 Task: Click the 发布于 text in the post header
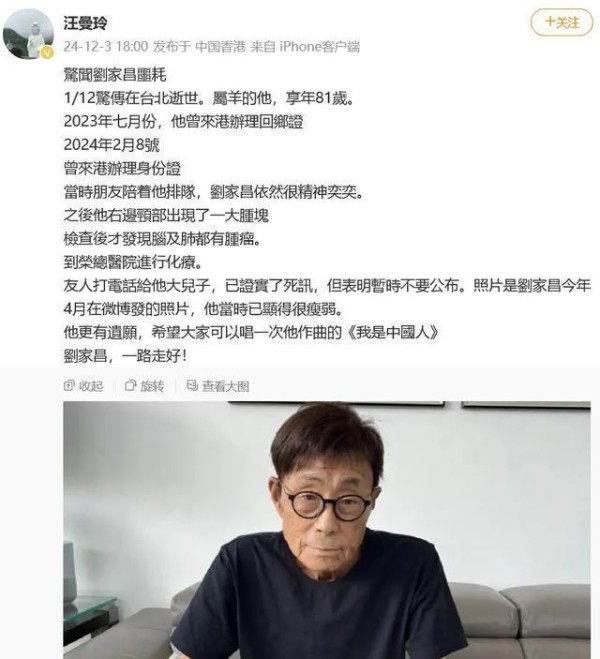172,46
